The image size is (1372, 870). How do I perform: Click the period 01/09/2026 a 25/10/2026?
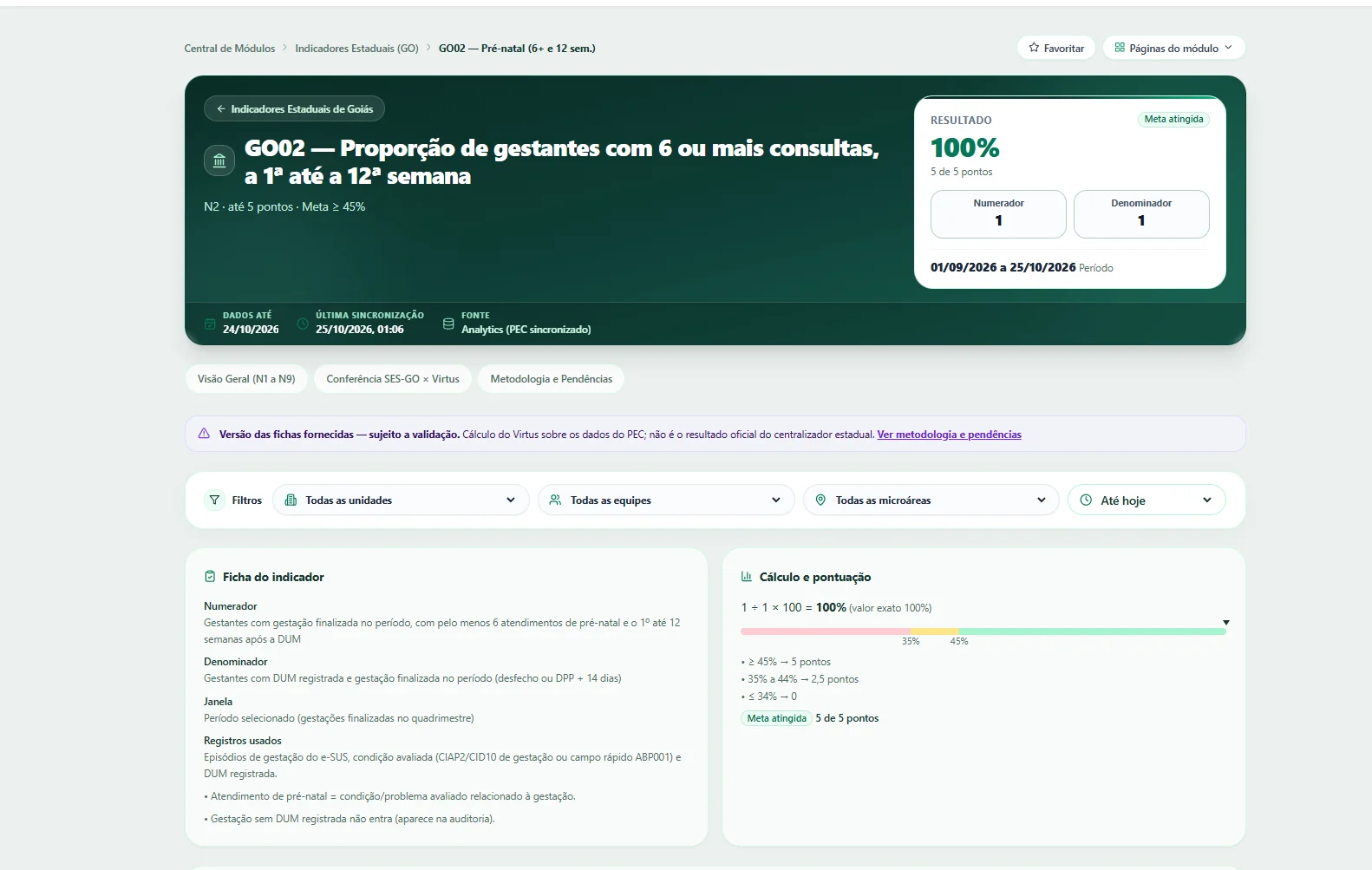point(1003,267)
